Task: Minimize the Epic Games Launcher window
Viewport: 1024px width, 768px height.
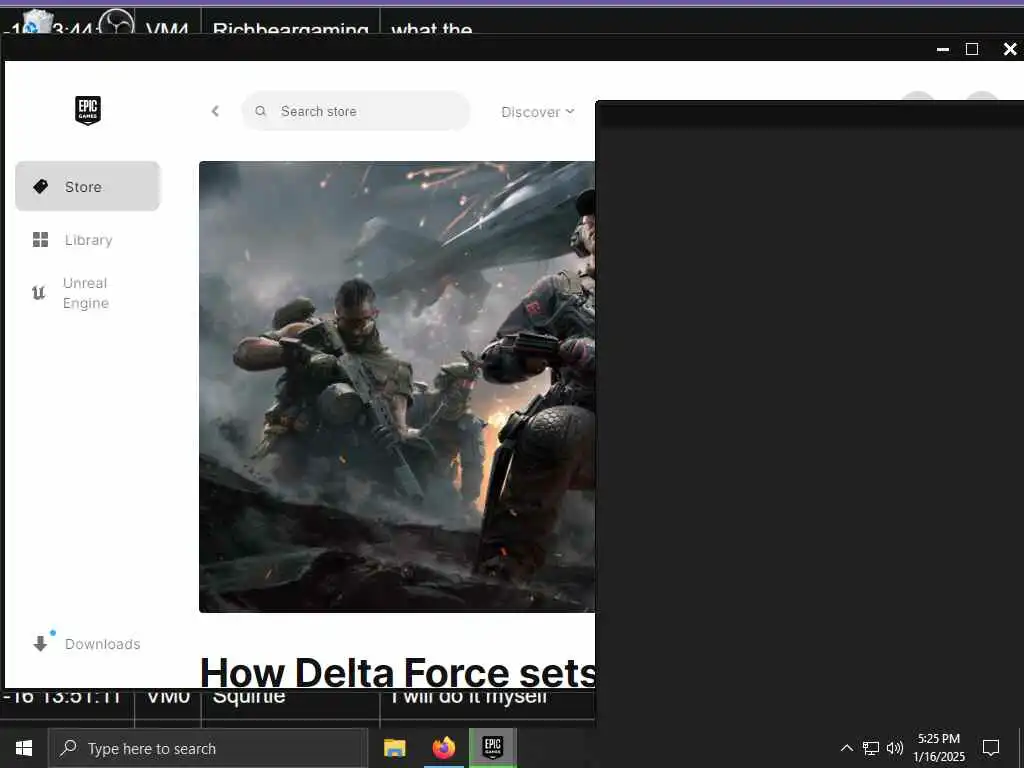Action: point(942,49)
